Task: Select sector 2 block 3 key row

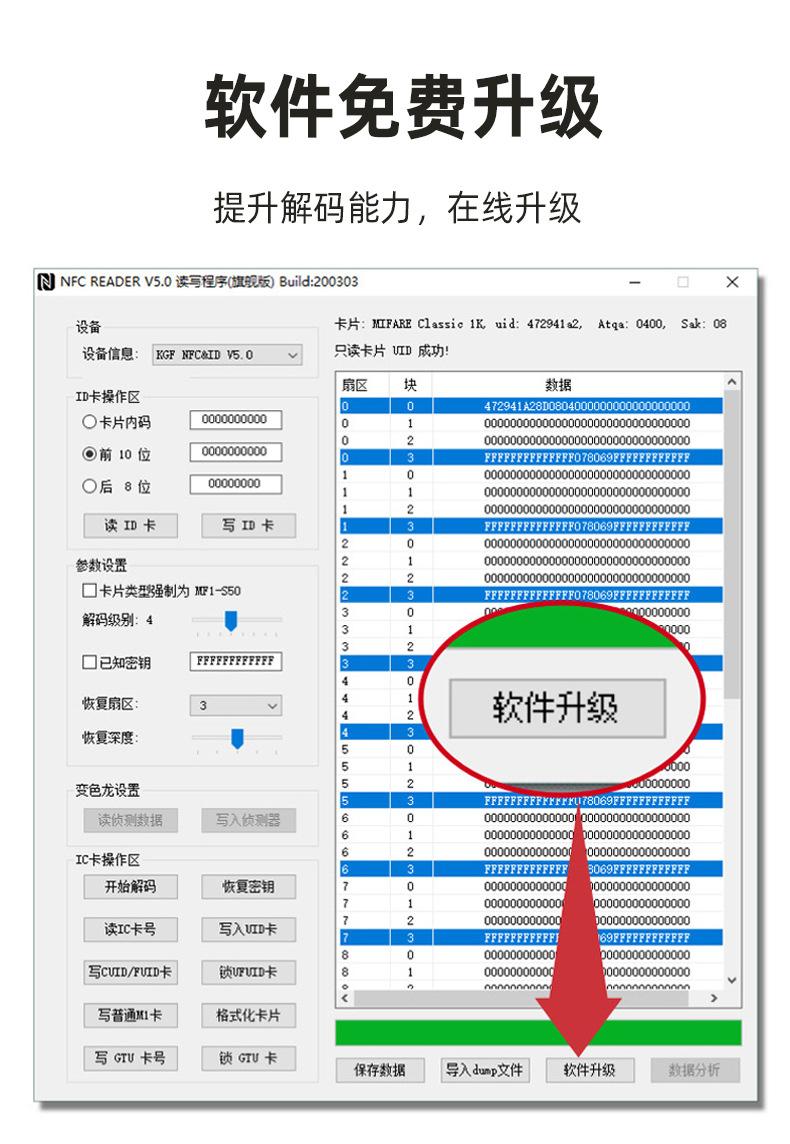Action: point(531,595)
